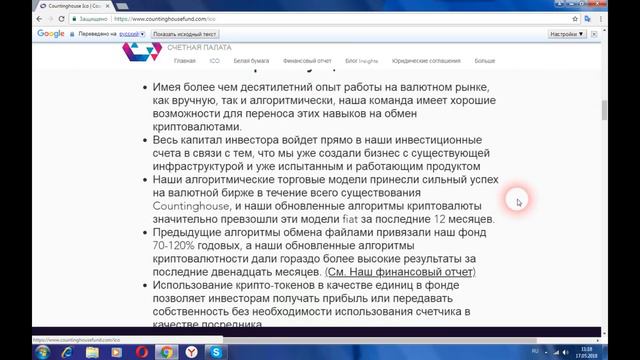Open 'Юридические соглашения' nav item
The height and width of the screenshot is (360, 640).
coord(426,61)
